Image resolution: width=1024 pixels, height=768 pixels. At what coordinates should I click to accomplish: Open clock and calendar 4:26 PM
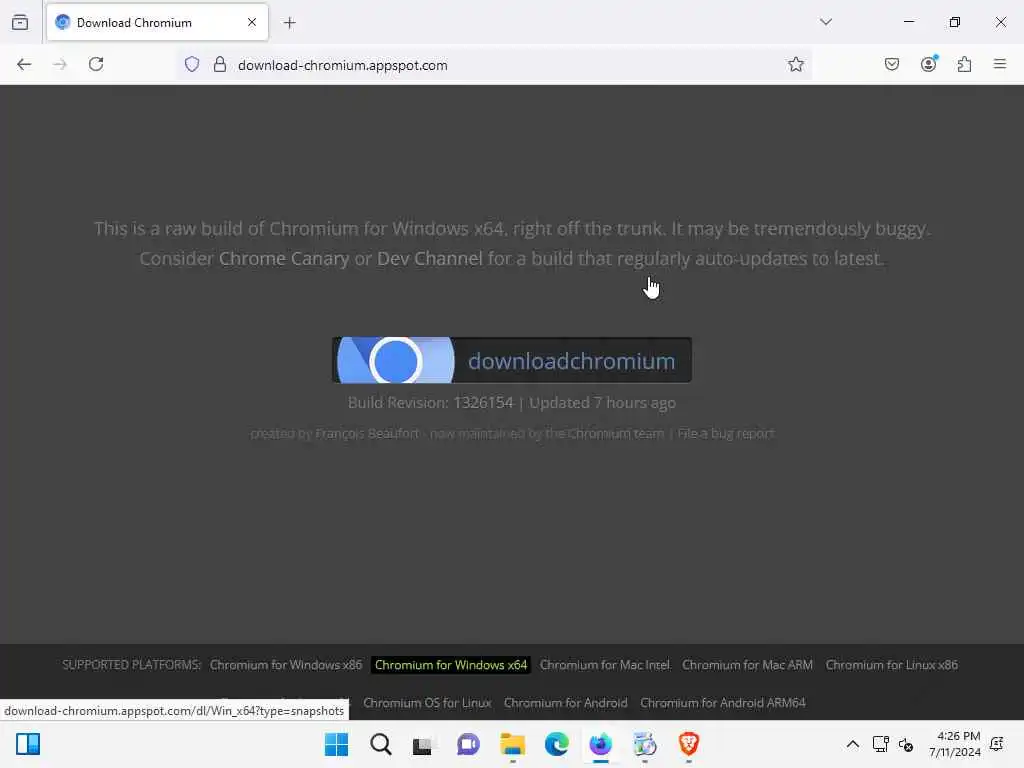(954, 744)
